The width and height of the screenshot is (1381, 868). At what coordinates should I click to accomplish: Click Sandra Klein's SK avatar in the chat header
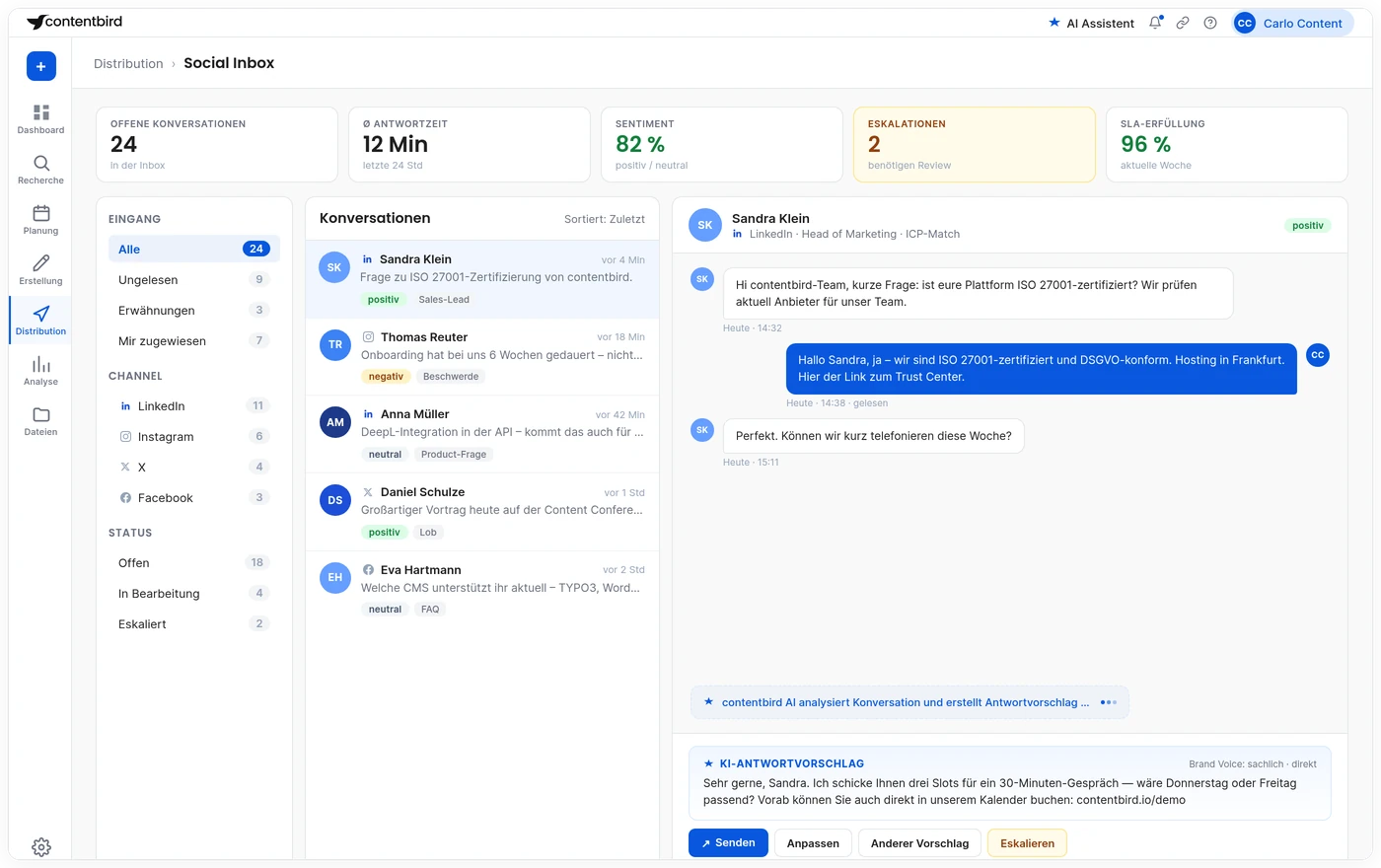[x=705, y=225]
